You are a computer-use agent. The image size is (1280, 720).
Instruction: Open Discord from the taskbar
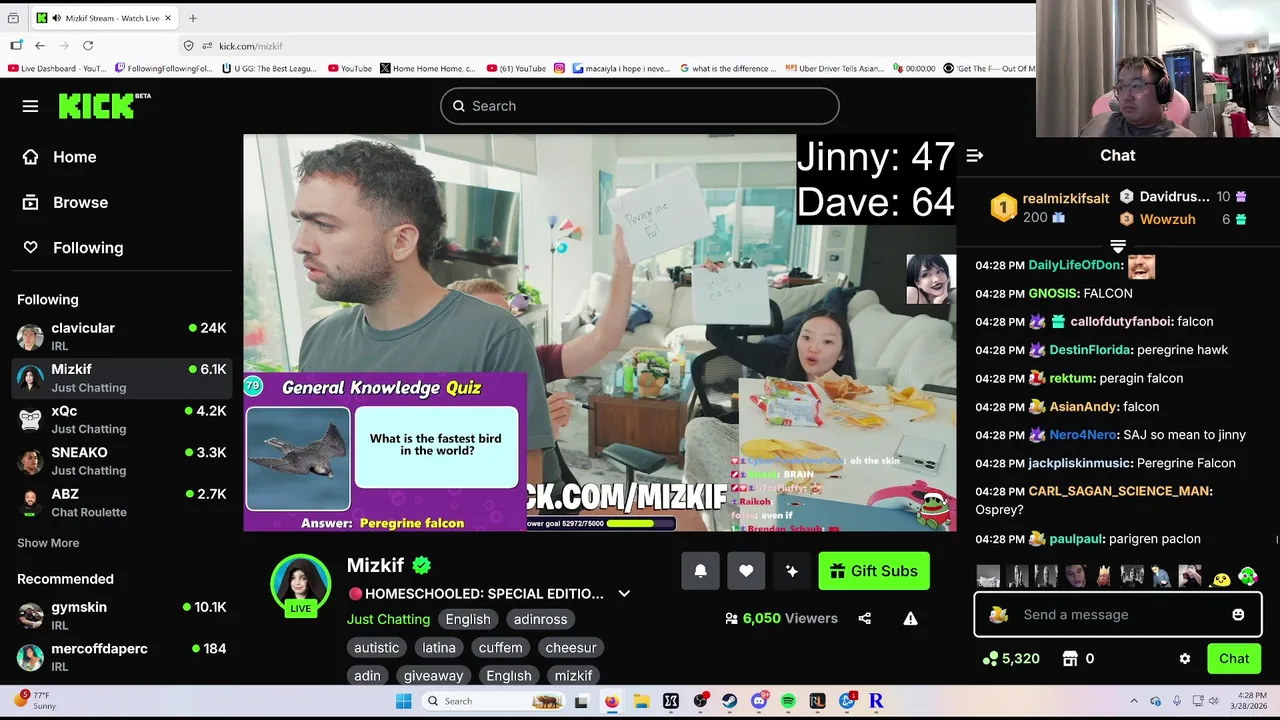click(x=759, y=701)
